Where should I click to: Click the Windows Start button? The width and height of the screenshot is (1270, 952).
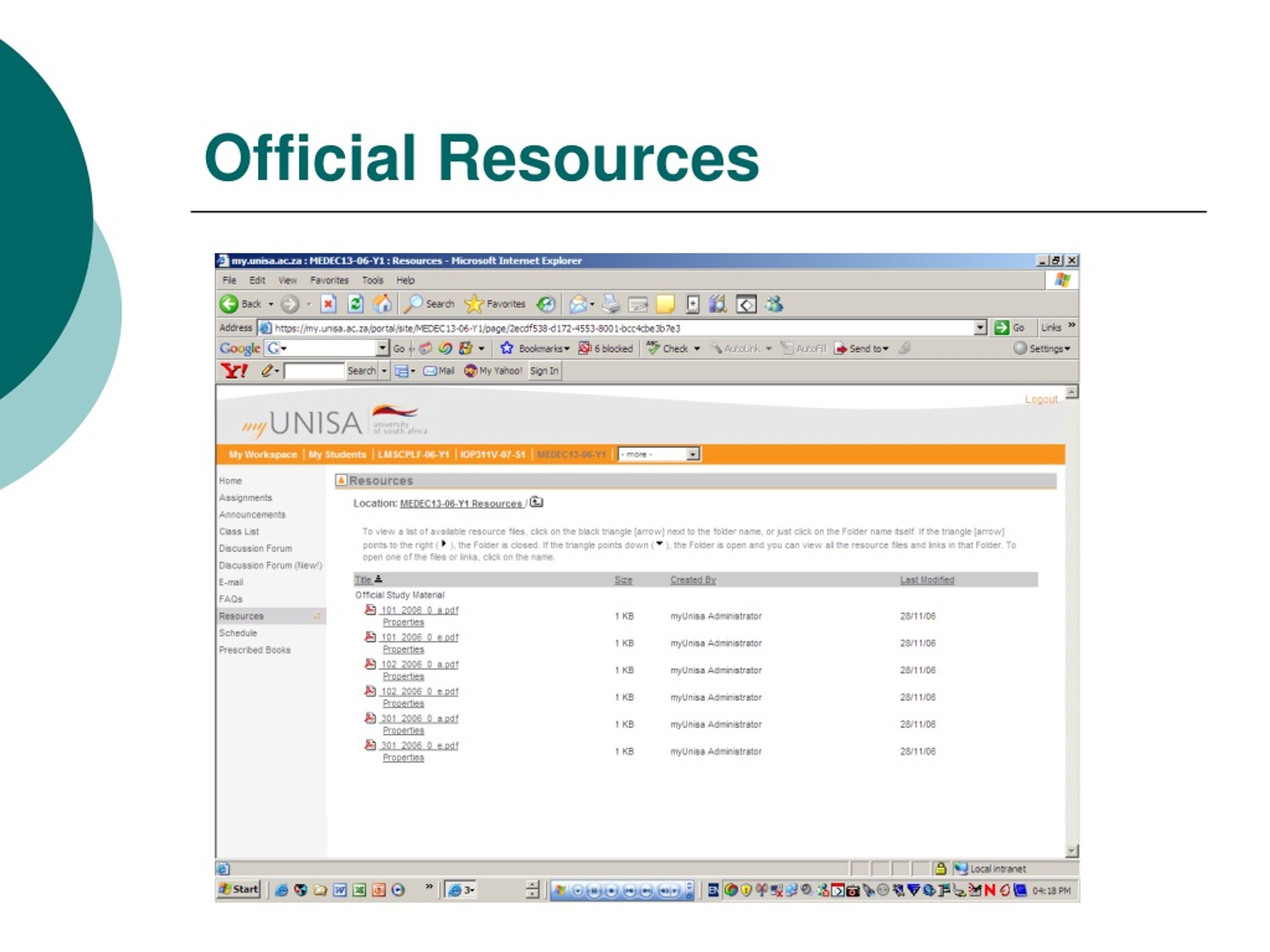(x=239, y=889)
